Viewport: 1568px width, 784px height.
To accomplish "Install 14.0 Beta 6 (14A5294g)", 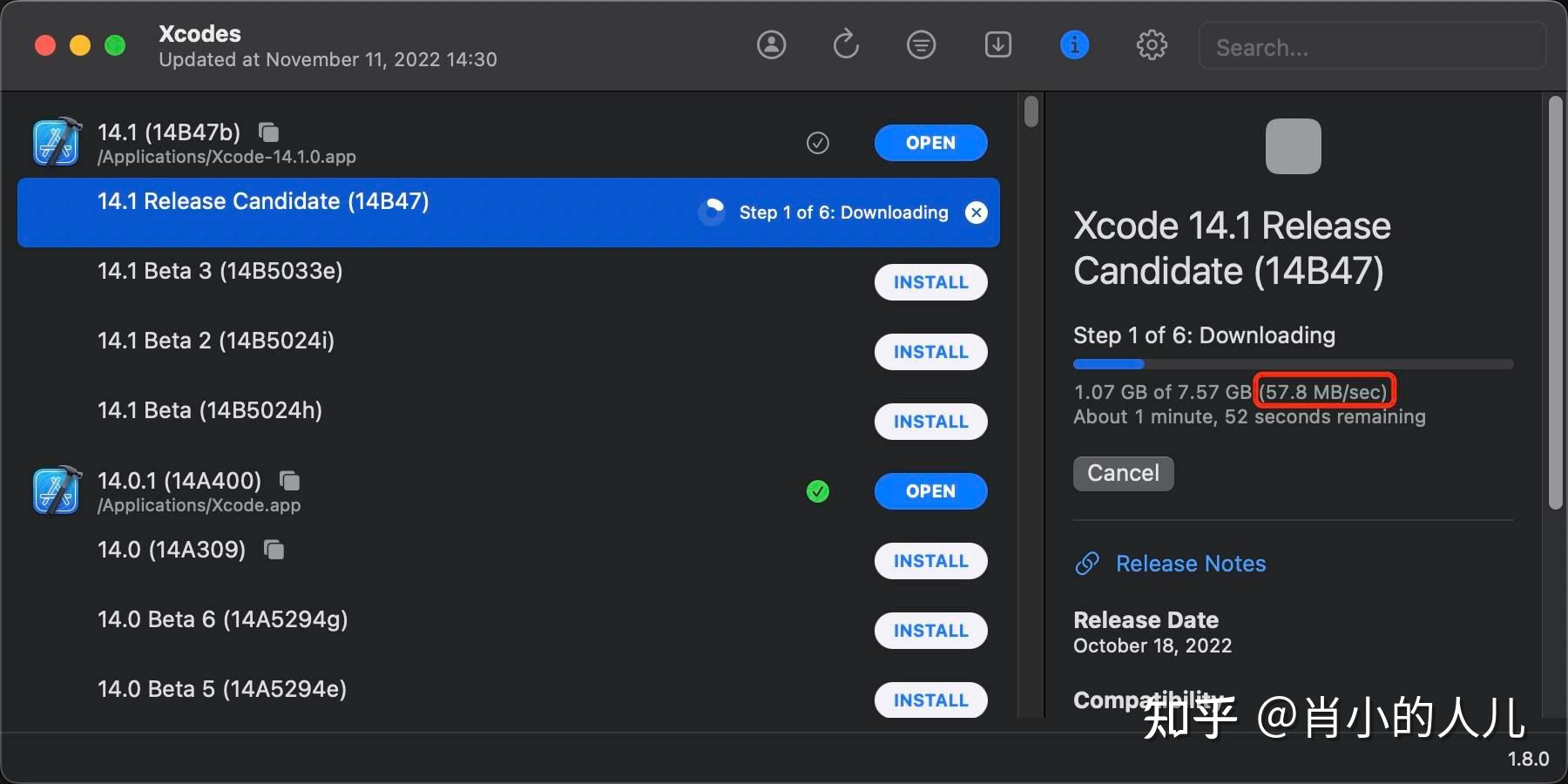I will (930, 631).
